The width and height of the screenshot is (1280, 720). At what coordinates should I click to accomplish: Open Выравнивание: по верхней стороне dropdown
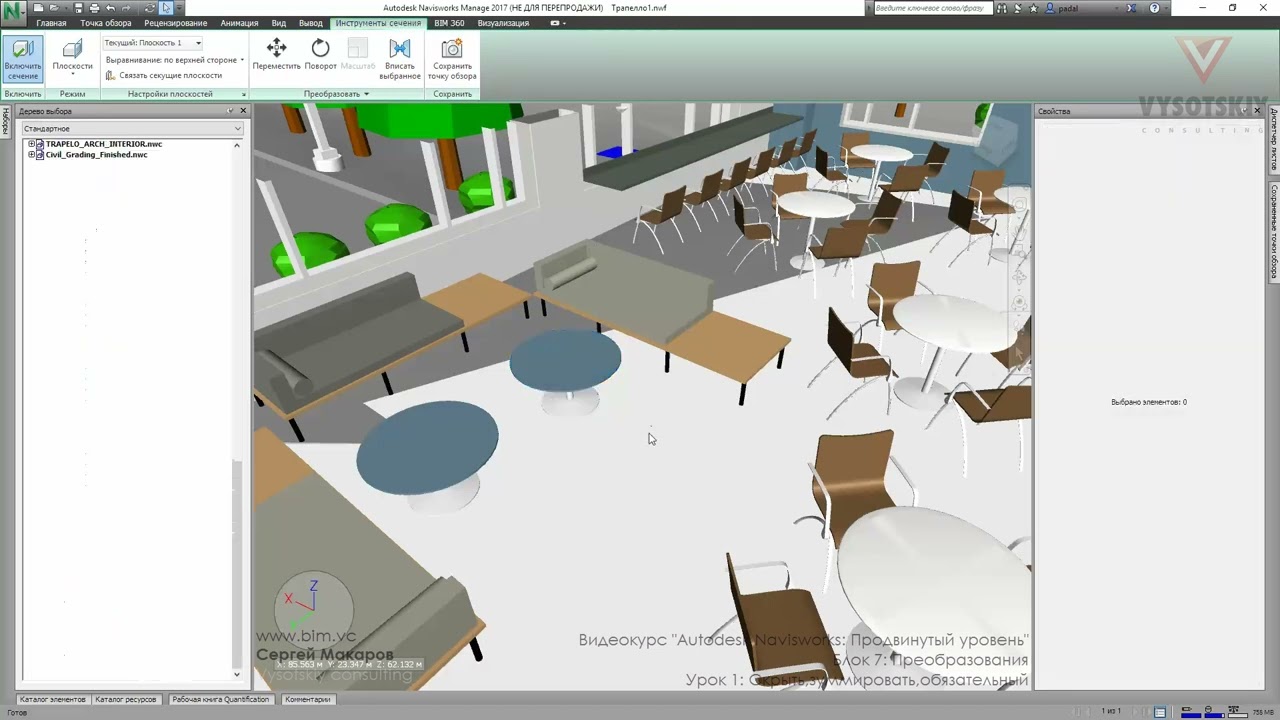click(174, 60)
